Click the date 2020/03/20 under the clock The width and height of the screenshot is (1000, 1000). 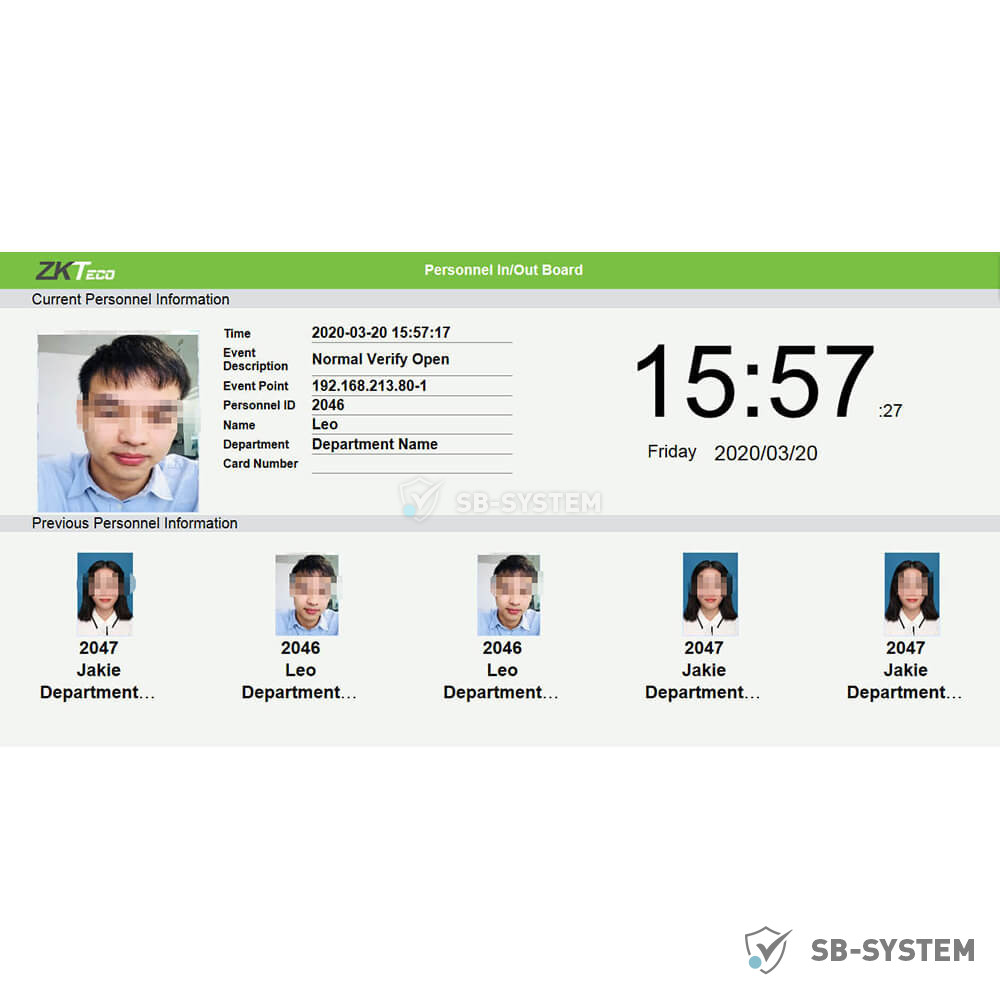[x=765, y=453]
